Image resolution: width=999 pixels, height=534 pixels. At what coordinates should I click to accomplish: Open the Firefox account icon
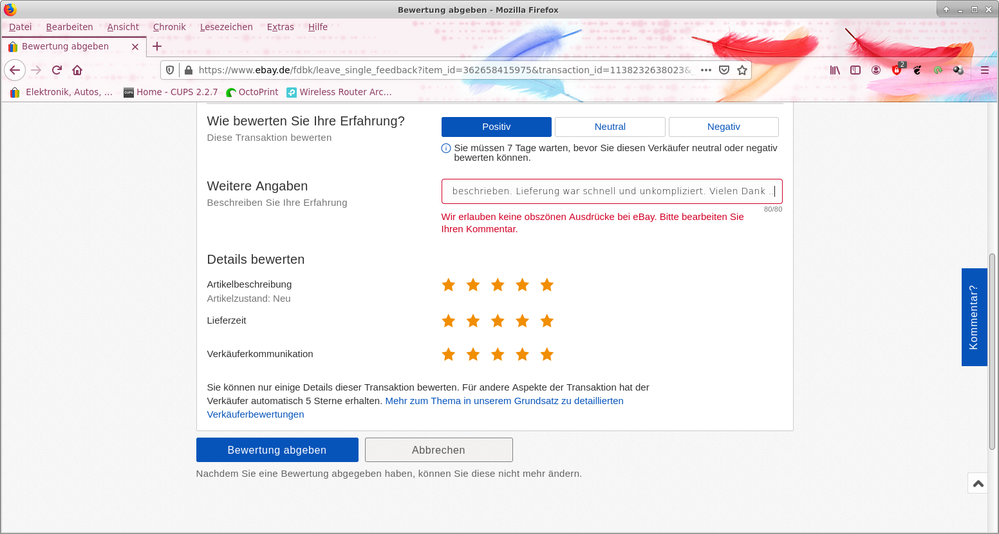(x=876, y=70)
